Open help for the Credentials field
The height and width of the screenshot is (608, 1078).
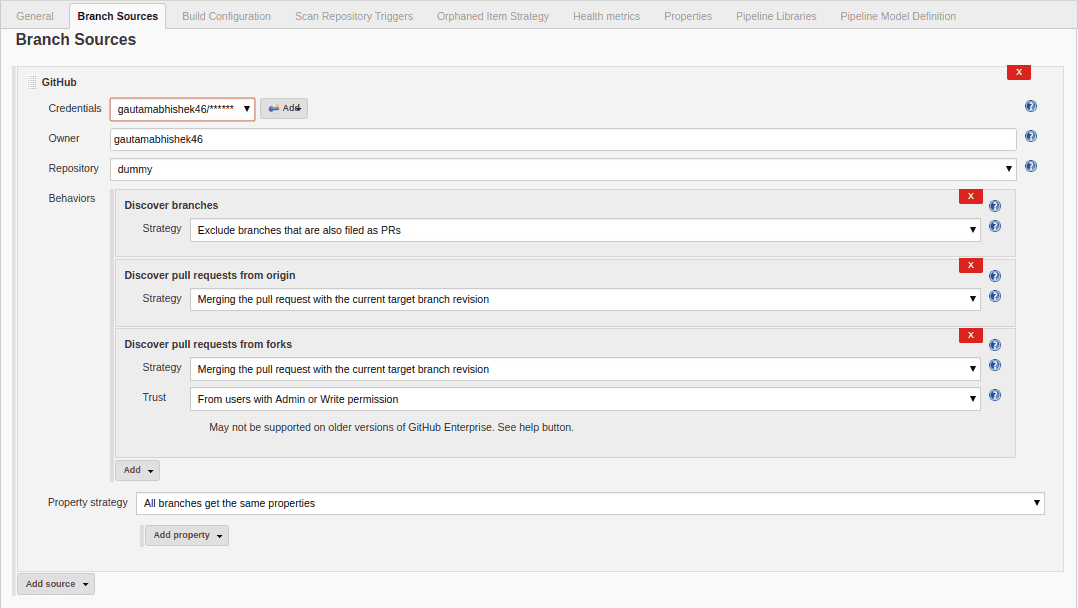click(1031, 106)
